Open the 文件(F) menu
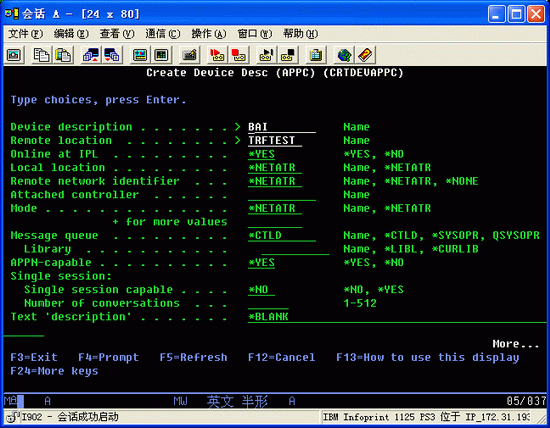Image resolution: width=550 pixels, height=428 pixels. click(25, 34)
